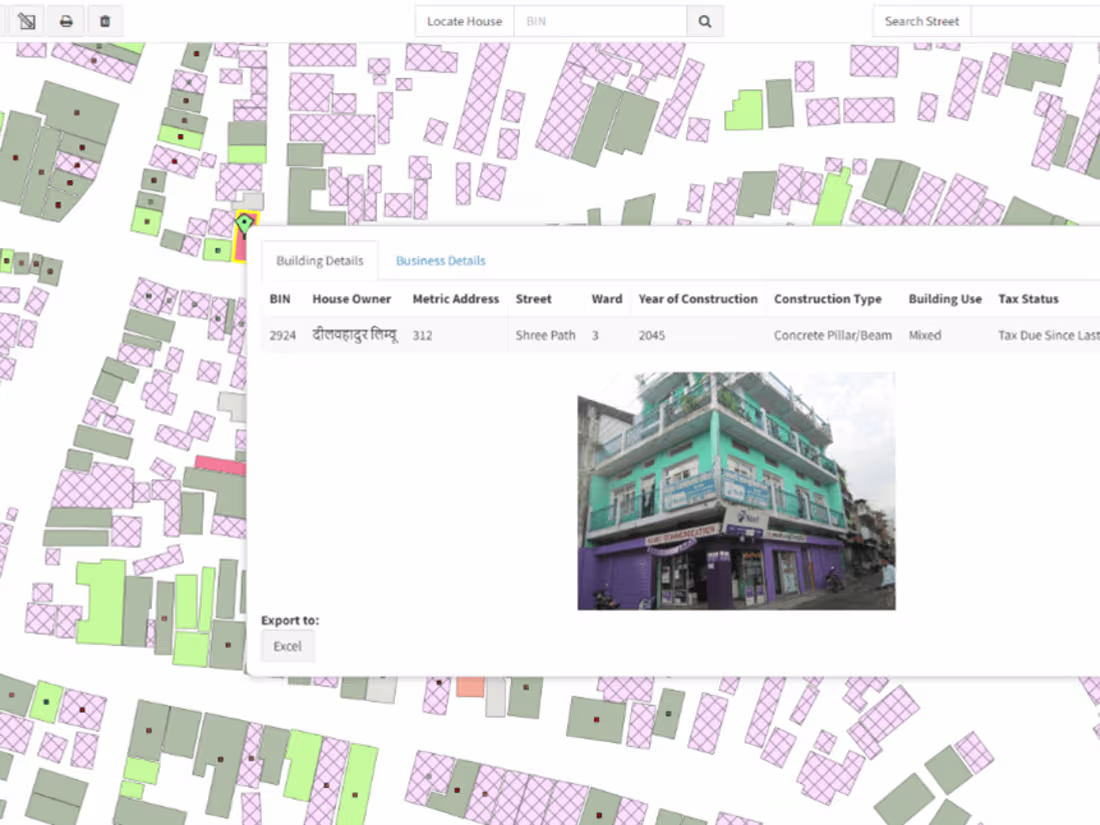1100x825 pixels.
Task: Click the Year of Construction column header
Action: pos(697,298)
